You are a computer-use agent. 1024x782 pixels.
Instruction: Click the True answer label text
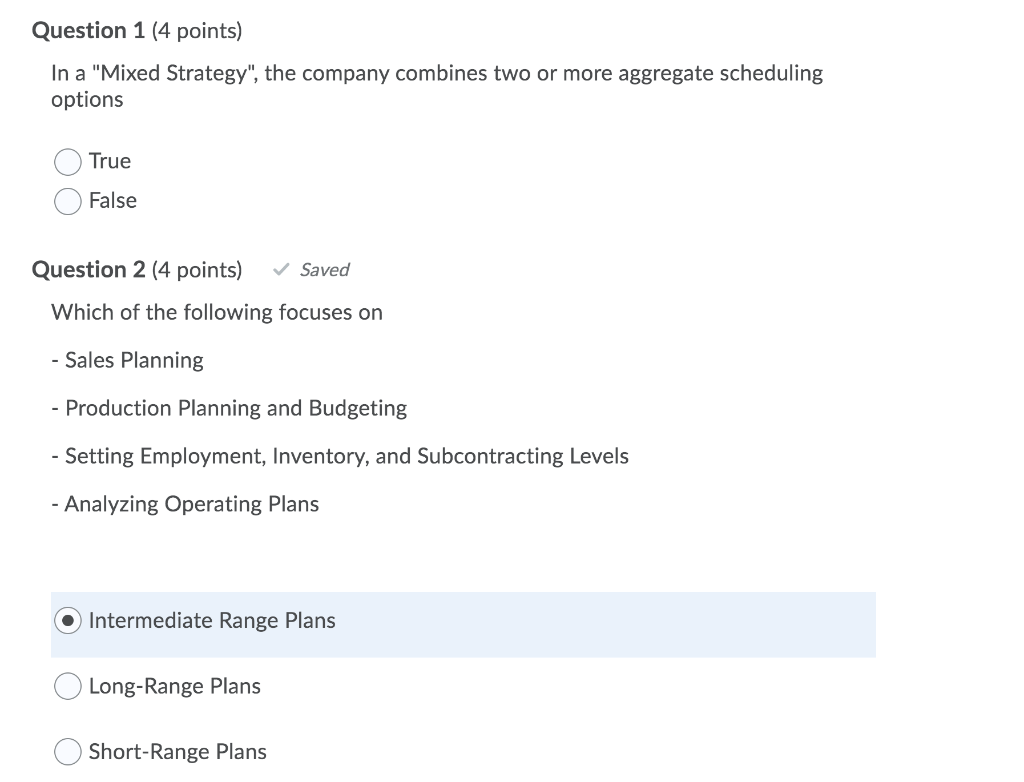coord(109,161)
